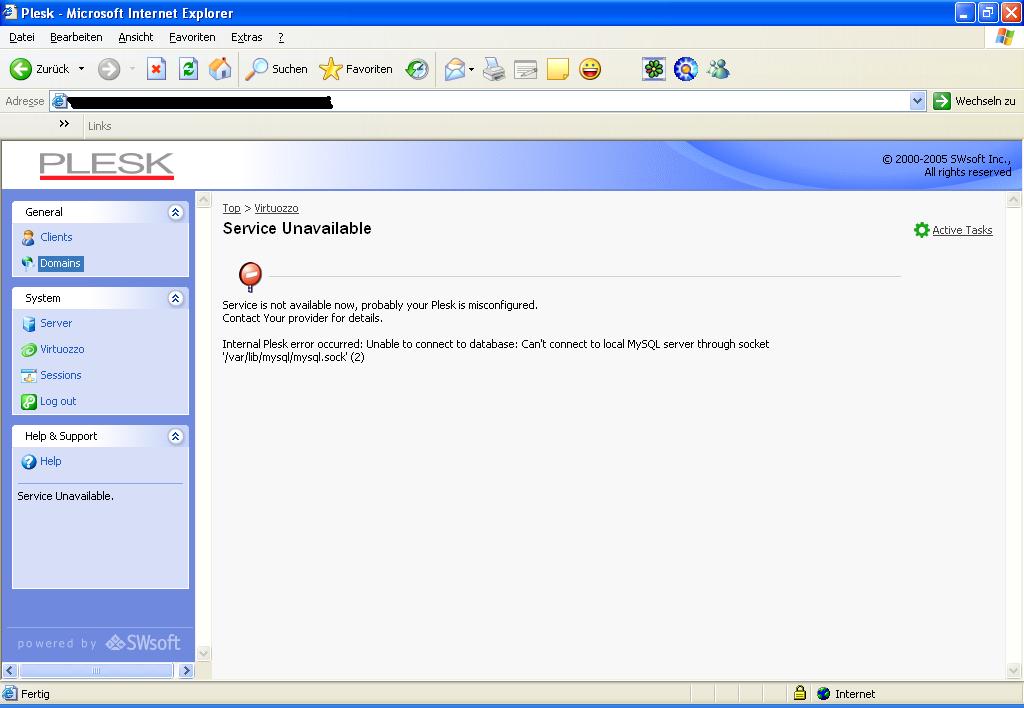Image resolution: width=1024 pixels, height=708 pixels.
Task: Click the Zurück back arrow icon
Action: 21,69
